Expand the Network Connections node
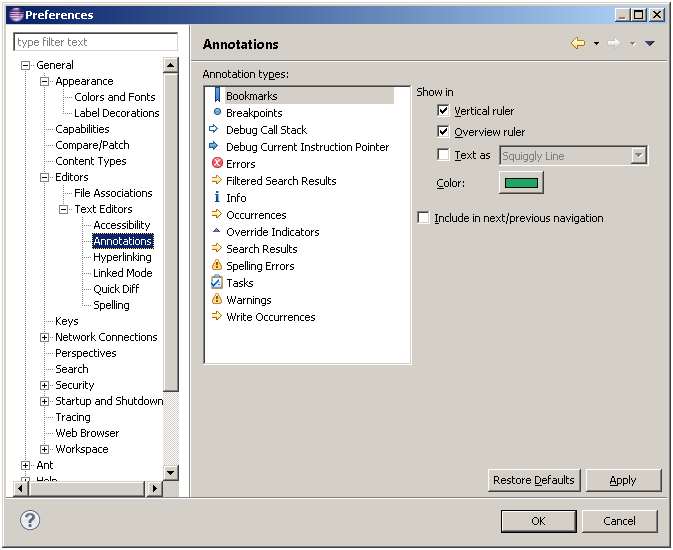Viewport: 673px width, 550px height. point(44,337)
